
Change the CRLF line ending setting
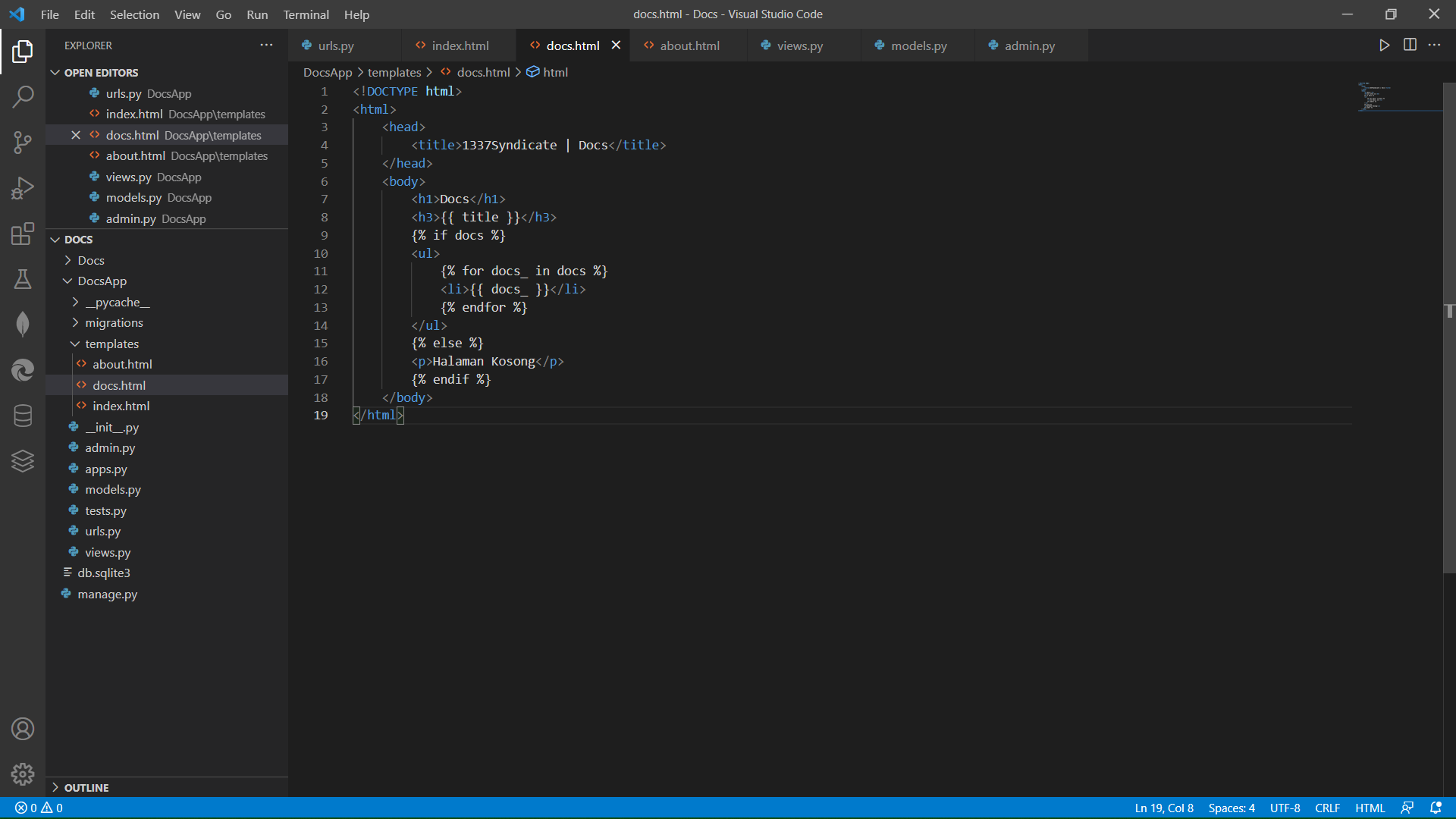click(1327, 808)
